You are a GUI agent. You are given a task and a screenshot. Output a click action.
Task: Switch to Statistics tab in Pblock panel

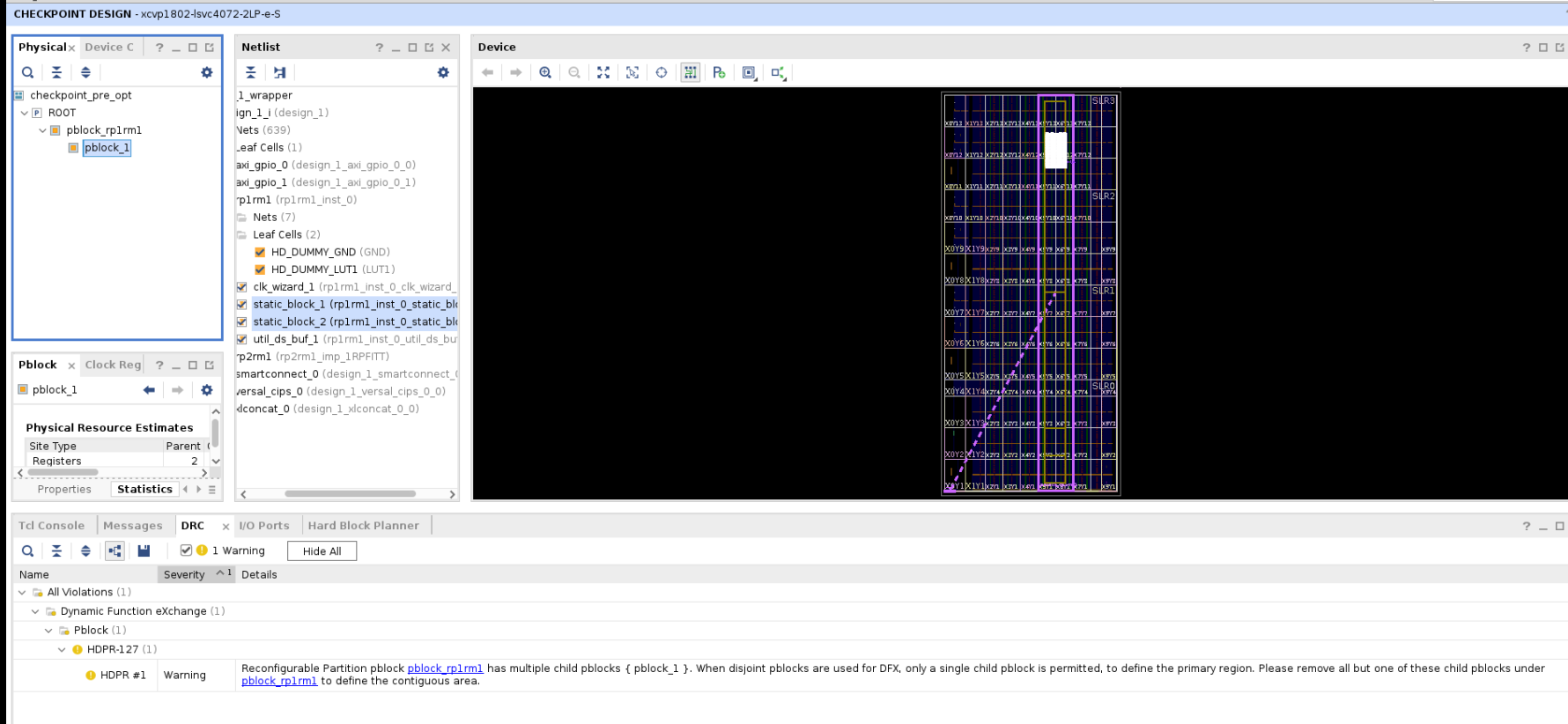144,489
